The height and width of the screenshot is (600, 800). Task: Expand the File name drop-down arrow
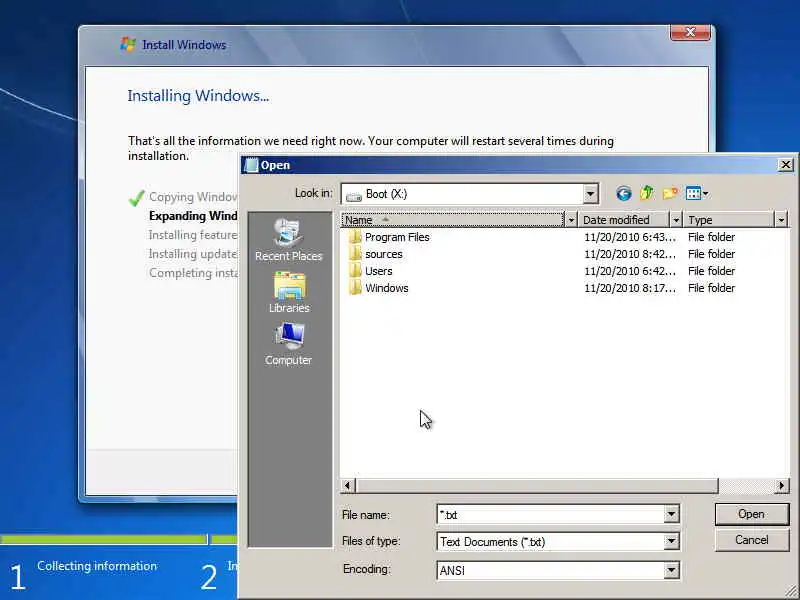click(x=671, y=514)
